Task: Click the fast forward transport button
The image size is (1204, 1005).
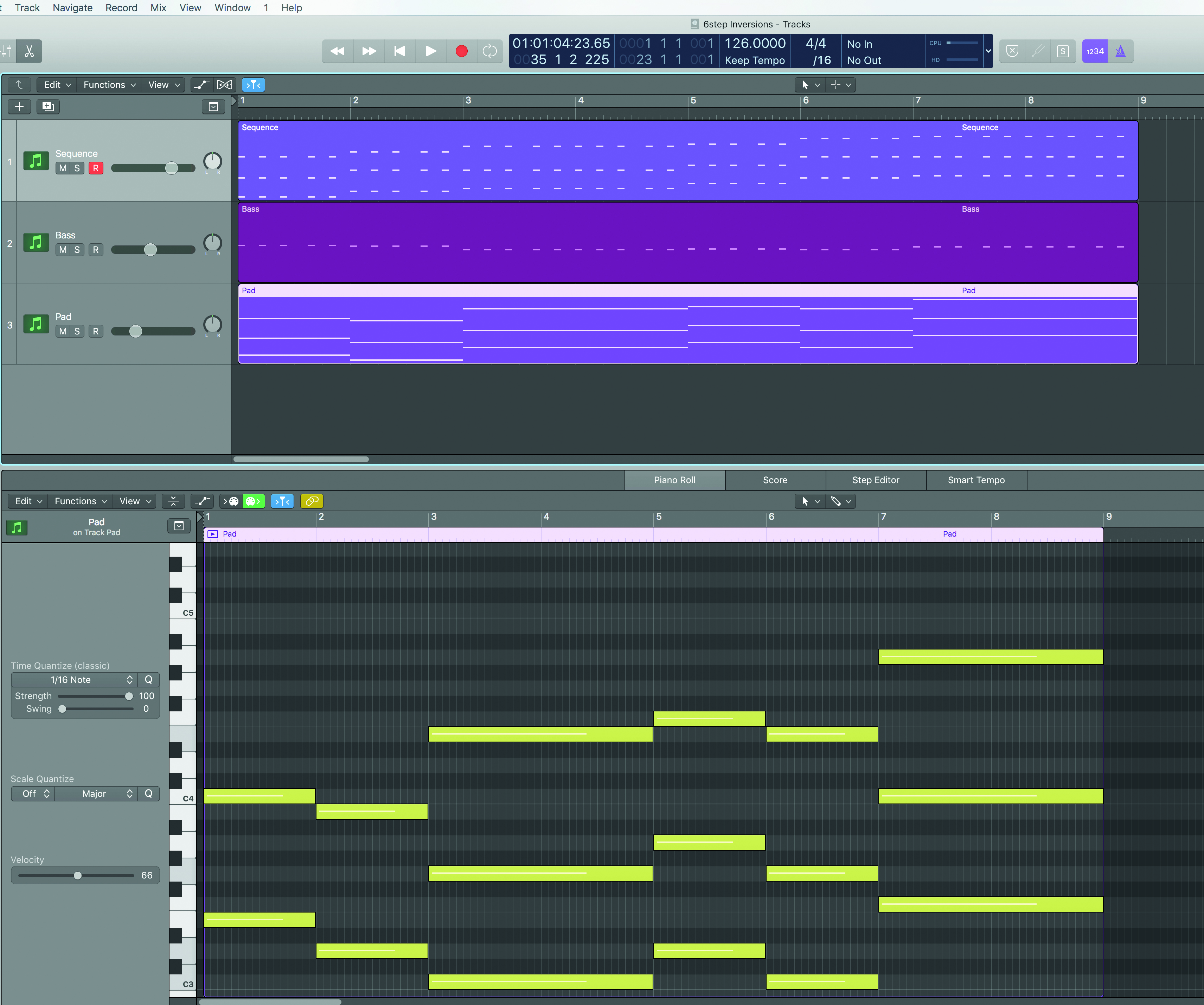Action: (x=369, y=51)
